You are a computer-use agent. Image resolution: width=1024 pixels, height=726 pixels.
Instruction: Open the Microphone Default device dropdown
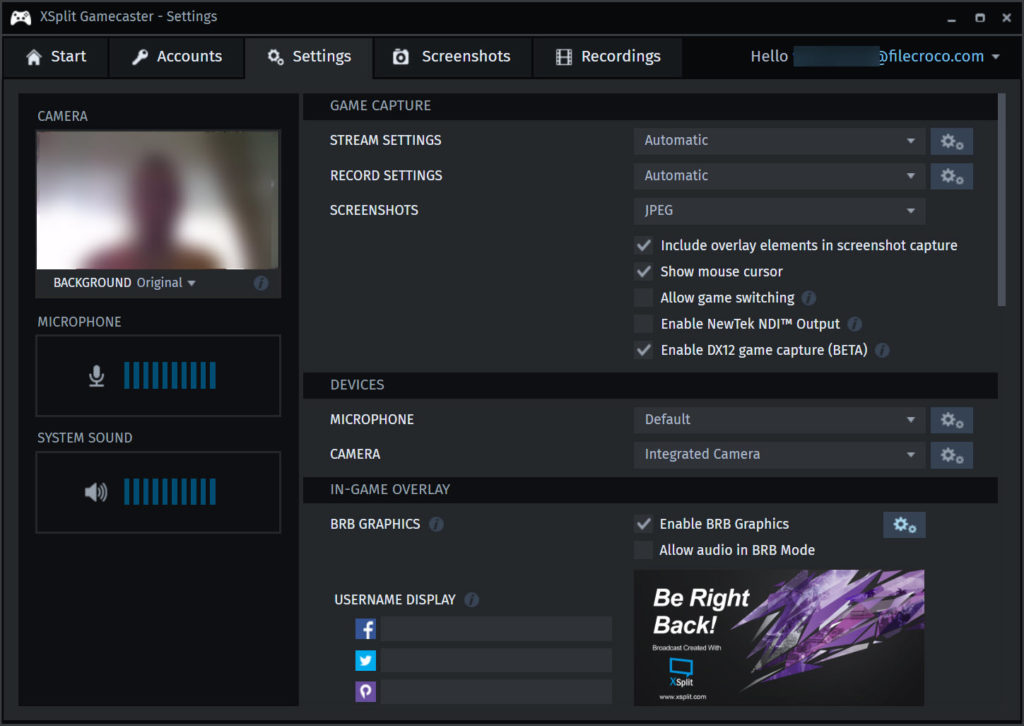[x=779, y=420]
